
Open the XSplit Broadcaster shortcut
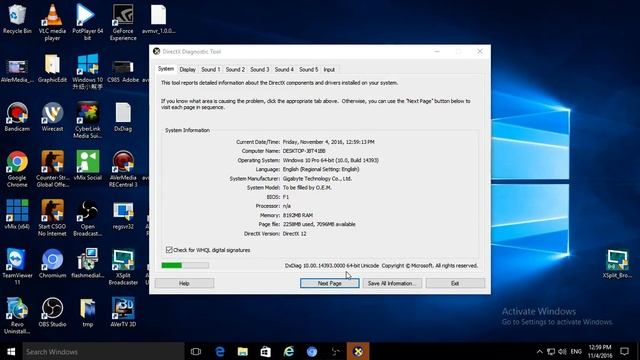123,267
